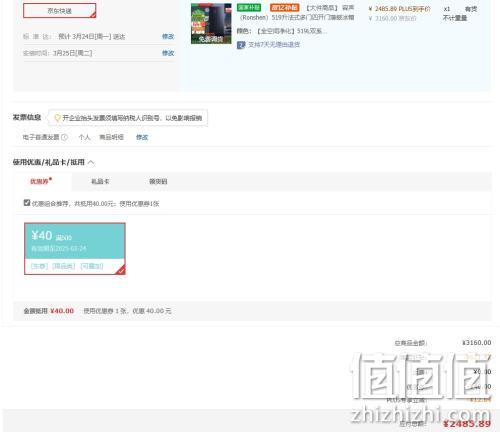This screenshot has height=432, width=500.
Task: Open the Ronshen refrigerator product title
Action: pos(296,13)
